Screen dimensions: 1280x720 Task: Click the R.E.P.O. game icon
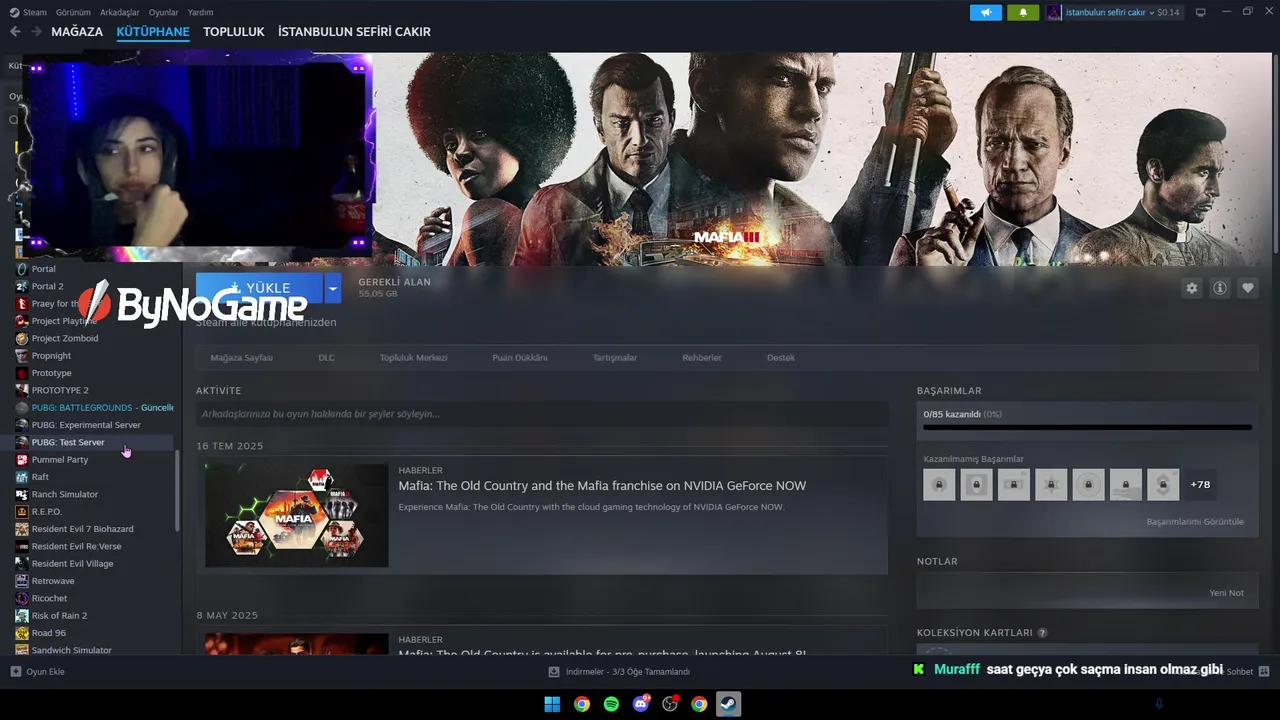(x=22, y=511)
